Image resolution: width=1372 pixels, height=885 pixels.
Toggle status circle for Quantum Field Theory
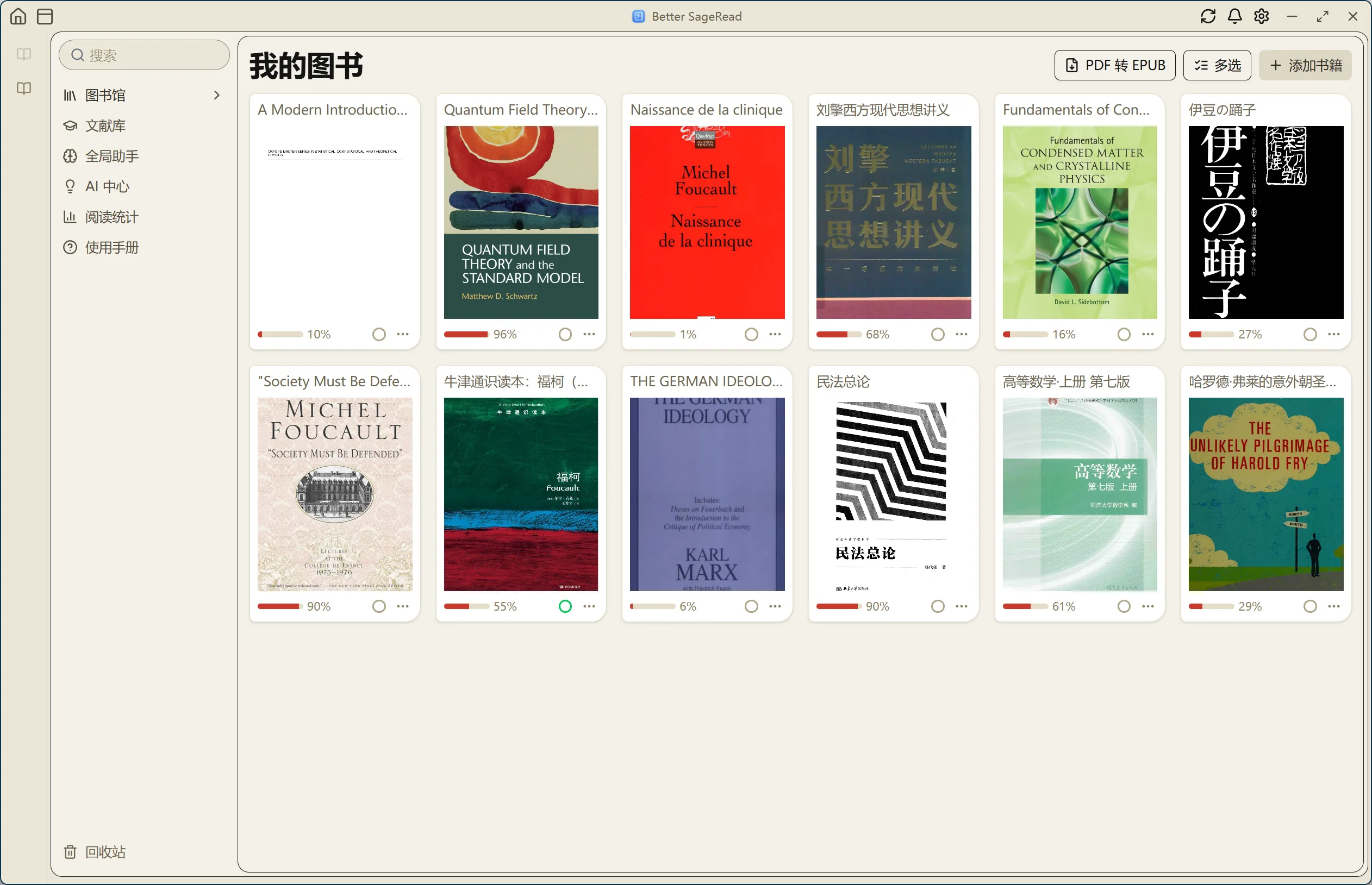point(565,335)
